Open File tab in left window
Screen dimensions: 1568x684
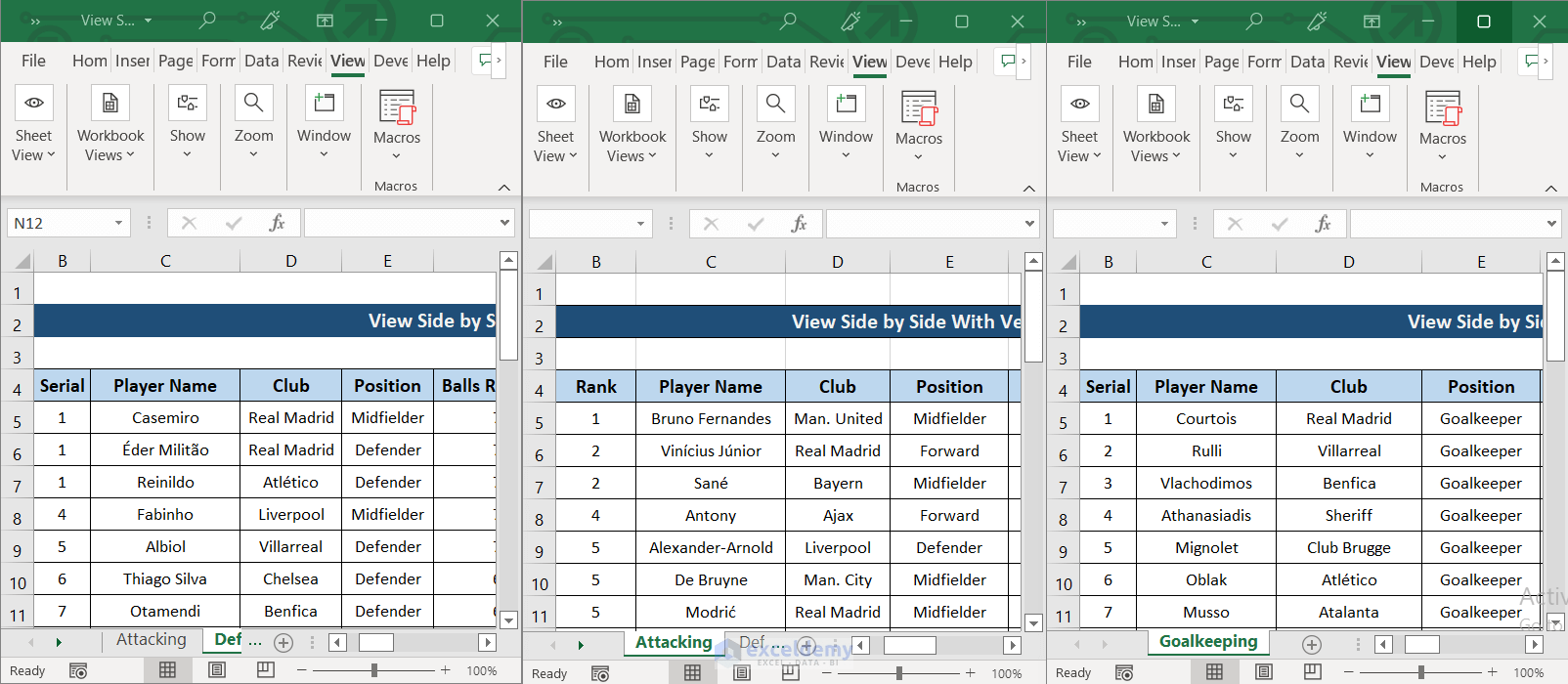click(x=33, y=61)
